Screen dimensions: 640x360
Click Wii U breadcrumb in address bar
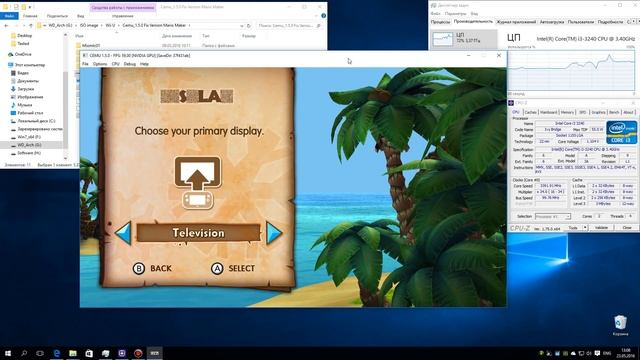click(x=110, y=25)
